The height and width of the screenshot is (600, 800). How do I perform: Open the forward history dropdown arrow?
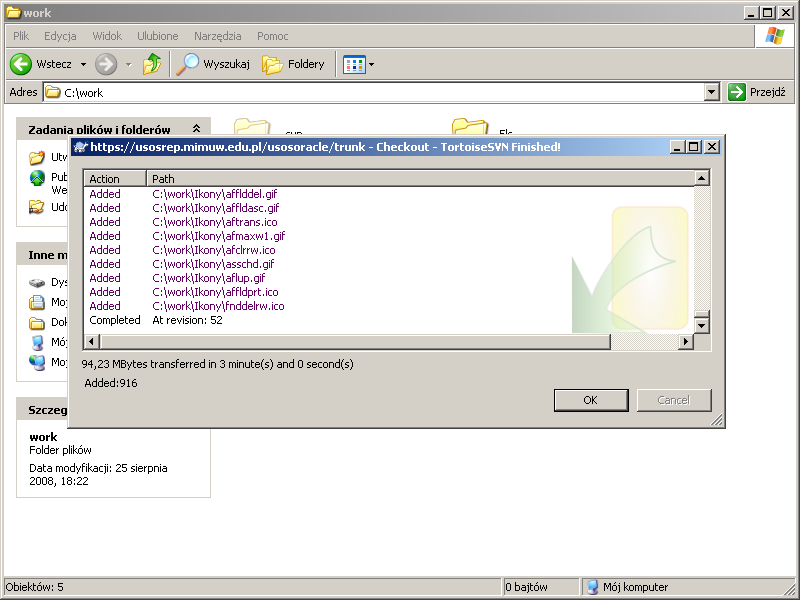click(129, 65)
